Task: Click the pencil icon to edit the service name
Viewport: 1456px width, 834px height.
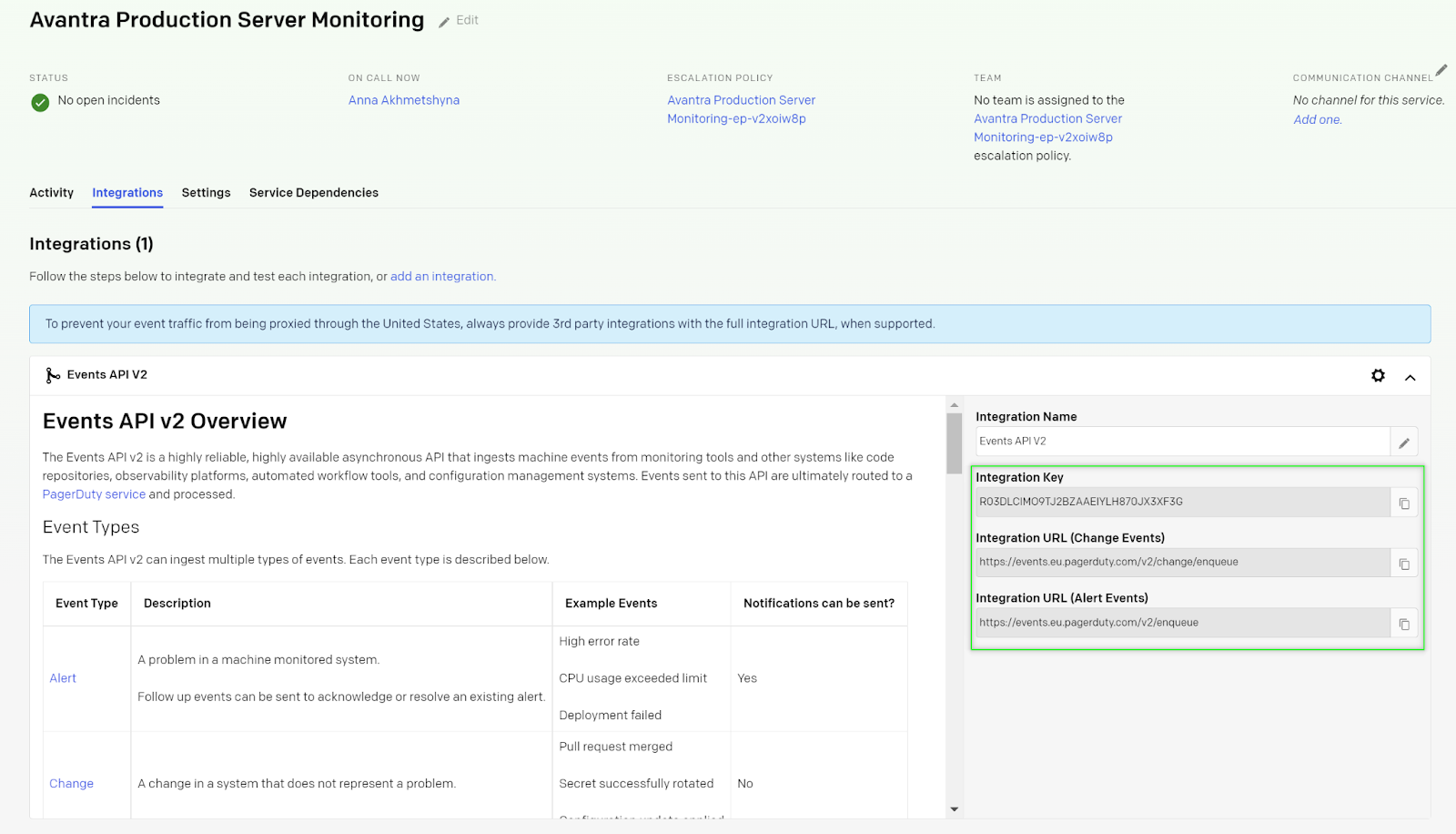Action: click(443, 20)
